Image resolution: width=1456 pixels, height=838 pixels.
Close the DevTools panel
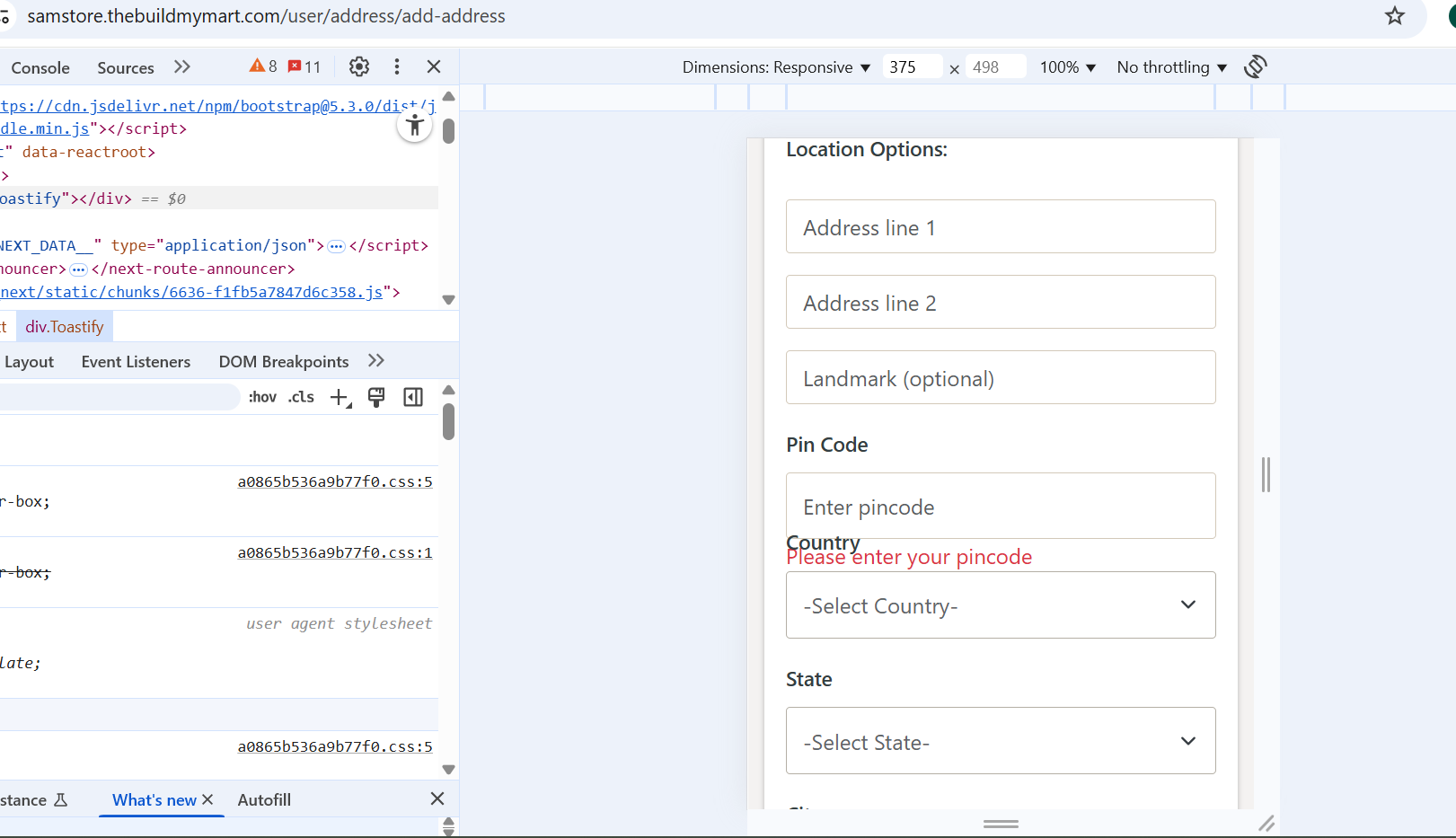(434, 66)
